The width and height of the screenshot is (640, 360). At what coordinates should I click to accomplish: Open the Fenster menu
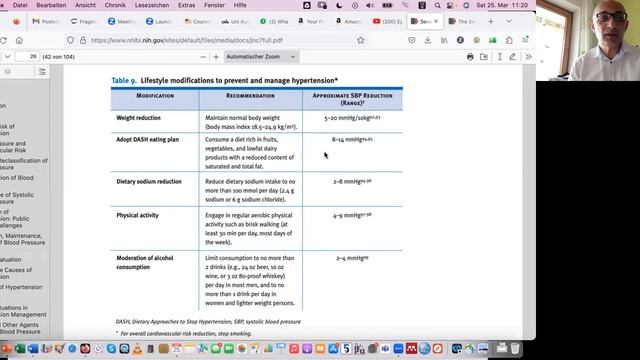coord(214,5)
